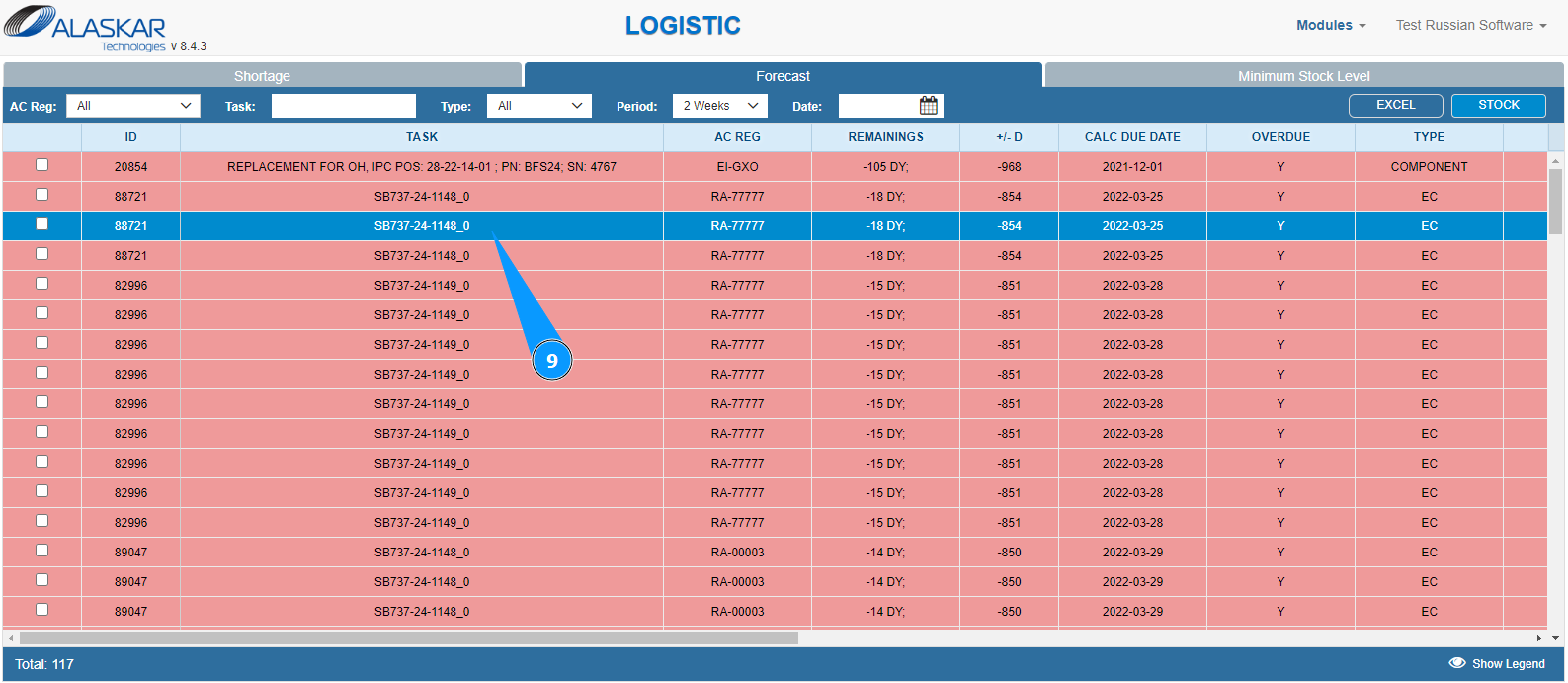Select the checkbox of the first 89047 row

point(41,551)
